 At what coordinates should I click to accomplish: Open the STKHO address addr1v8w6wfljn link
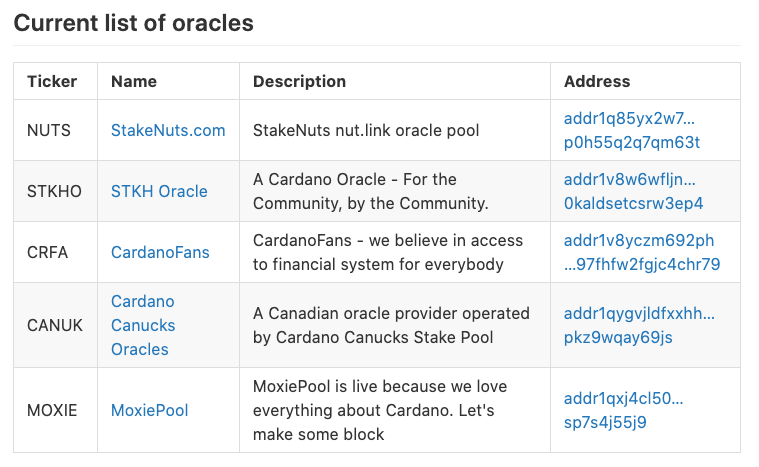(634, 191)
